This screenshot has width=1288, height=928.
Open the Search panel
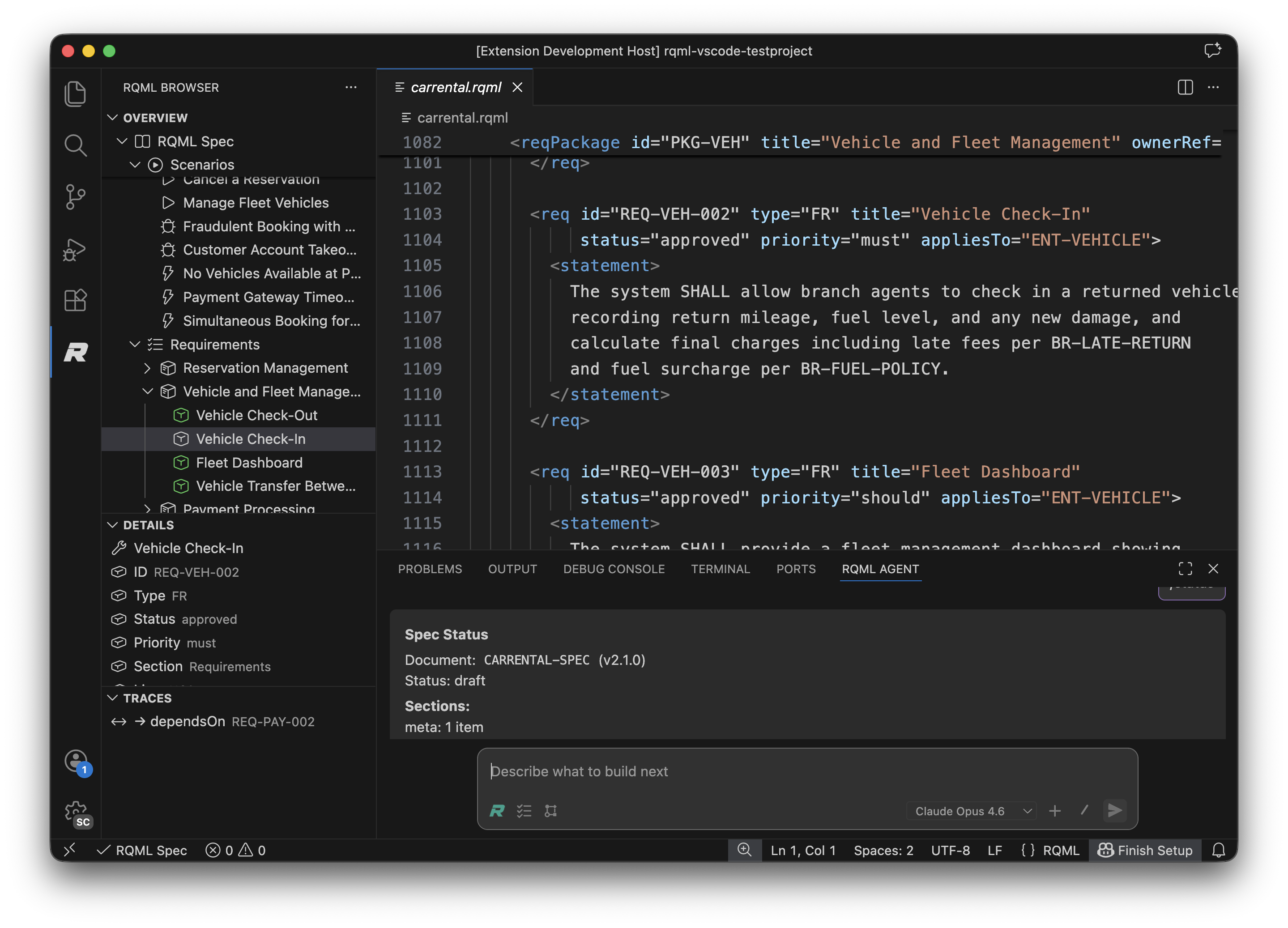click(76, 145)
